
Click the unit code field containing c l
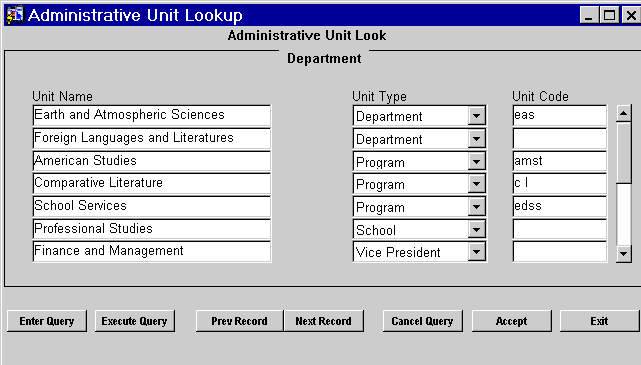click(560, 183)
